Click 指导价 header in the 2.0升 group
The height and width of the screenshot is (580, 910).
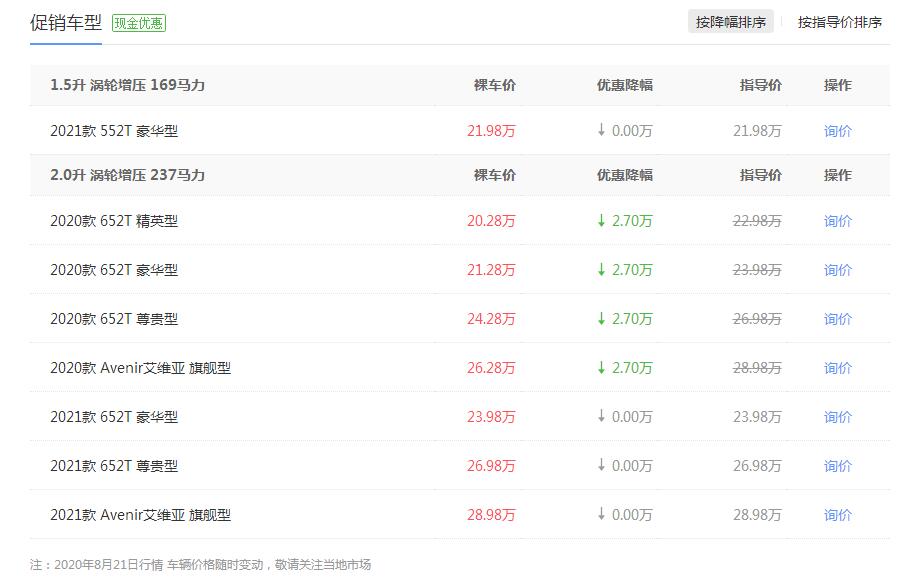coord(761,175)
